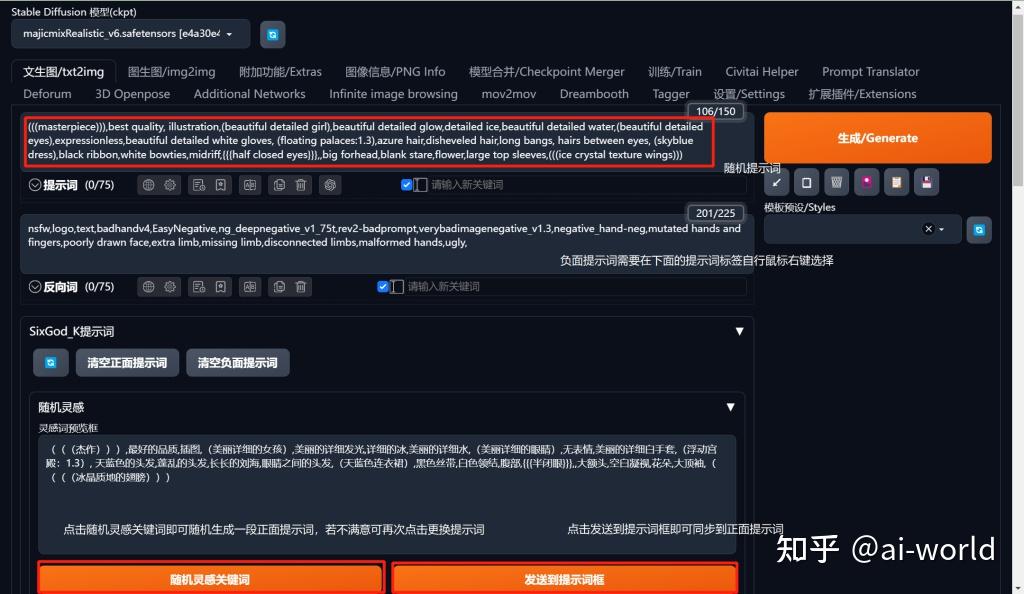Image resolution: width=1024 pixels, height=594 pixels.
Task: Apply selected styles using the clipboard icon
Action: pyautogui.click(x=897, y=182)
